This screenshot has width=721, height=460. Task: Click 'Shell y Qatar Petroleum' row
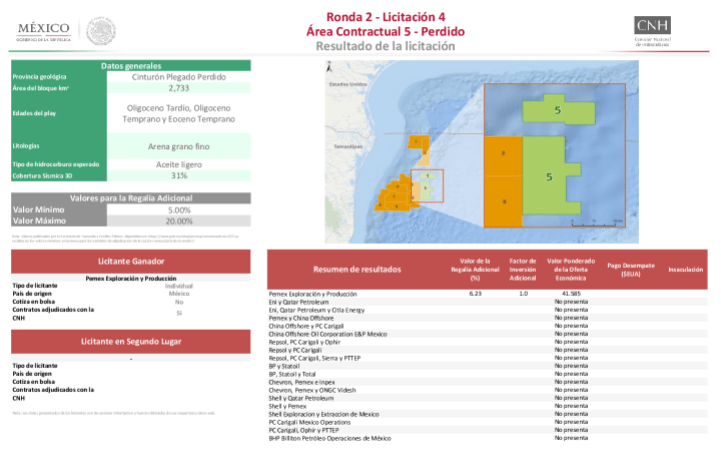pos(487,398)
